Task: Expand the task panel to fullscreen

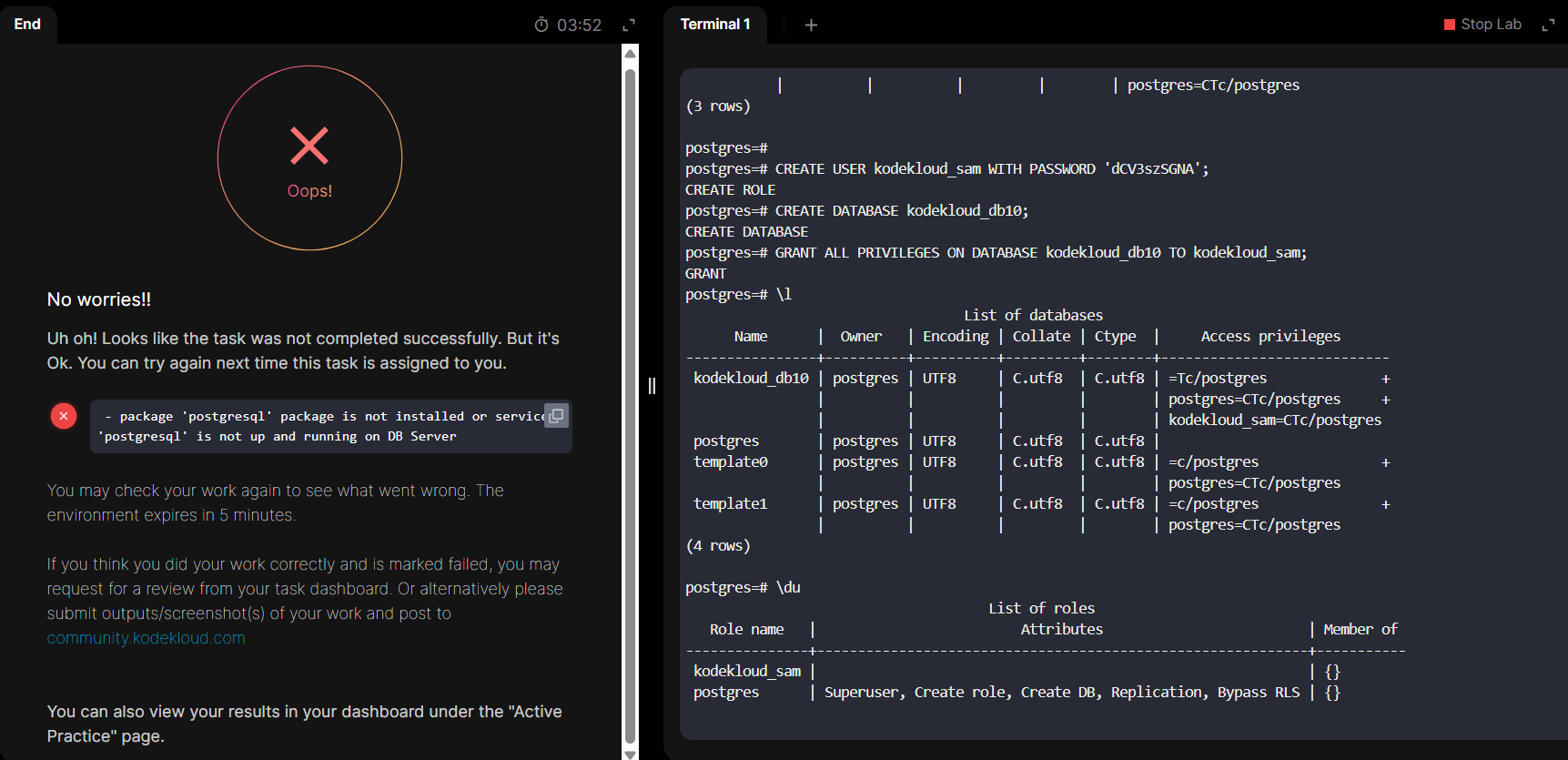Action: pyautogui.click(x=629, y=25)
